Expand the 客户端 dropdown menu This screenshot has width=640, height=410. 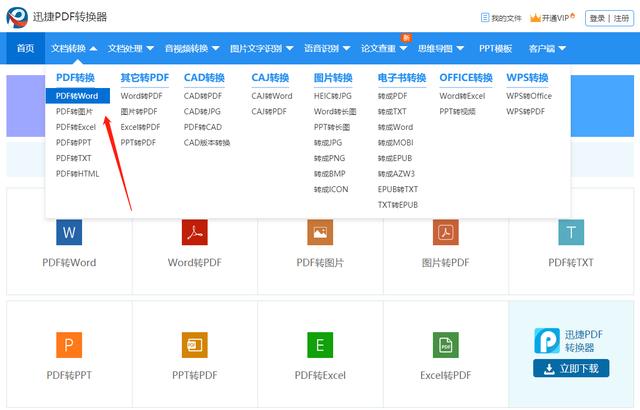tap(547, 49)
